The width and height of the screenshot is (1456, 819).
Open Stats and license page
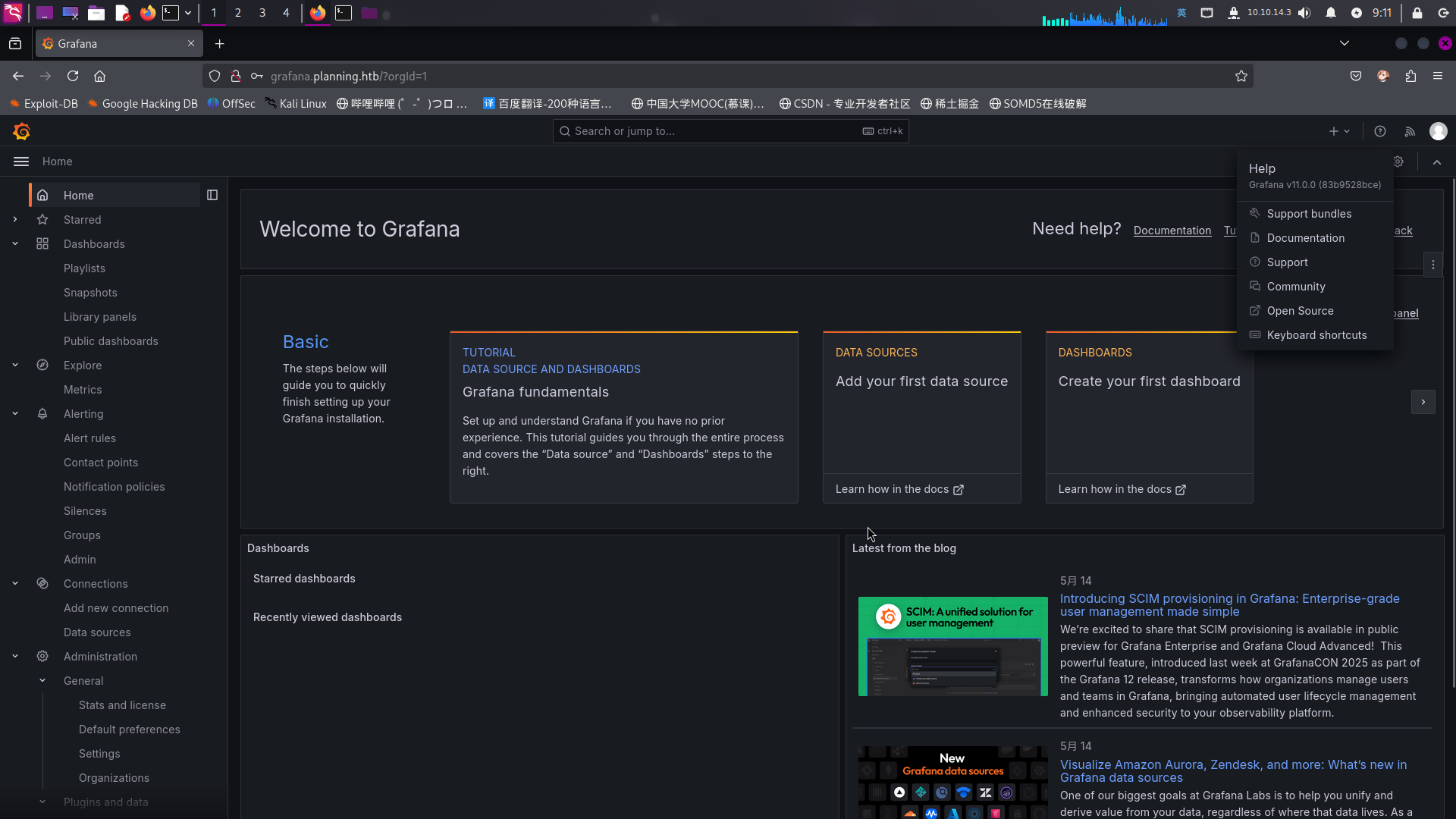[x=122, y=705]
